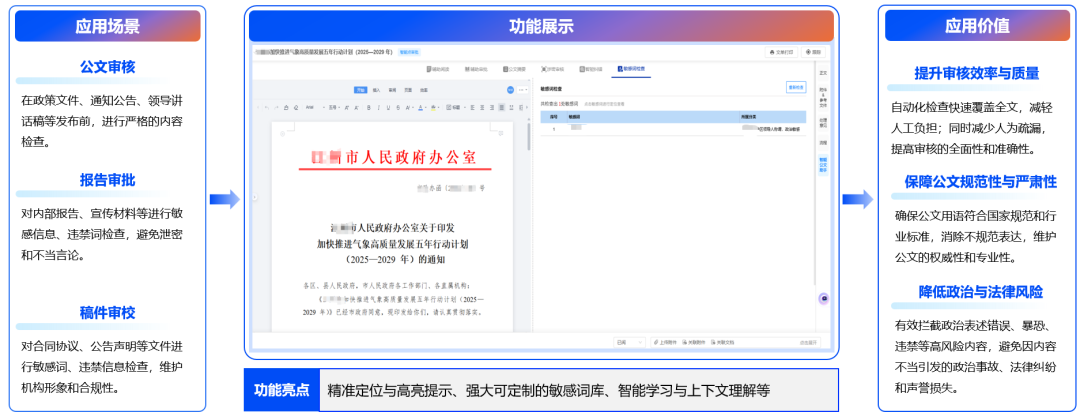Click the decrease font size icon

tap(356, 107)
